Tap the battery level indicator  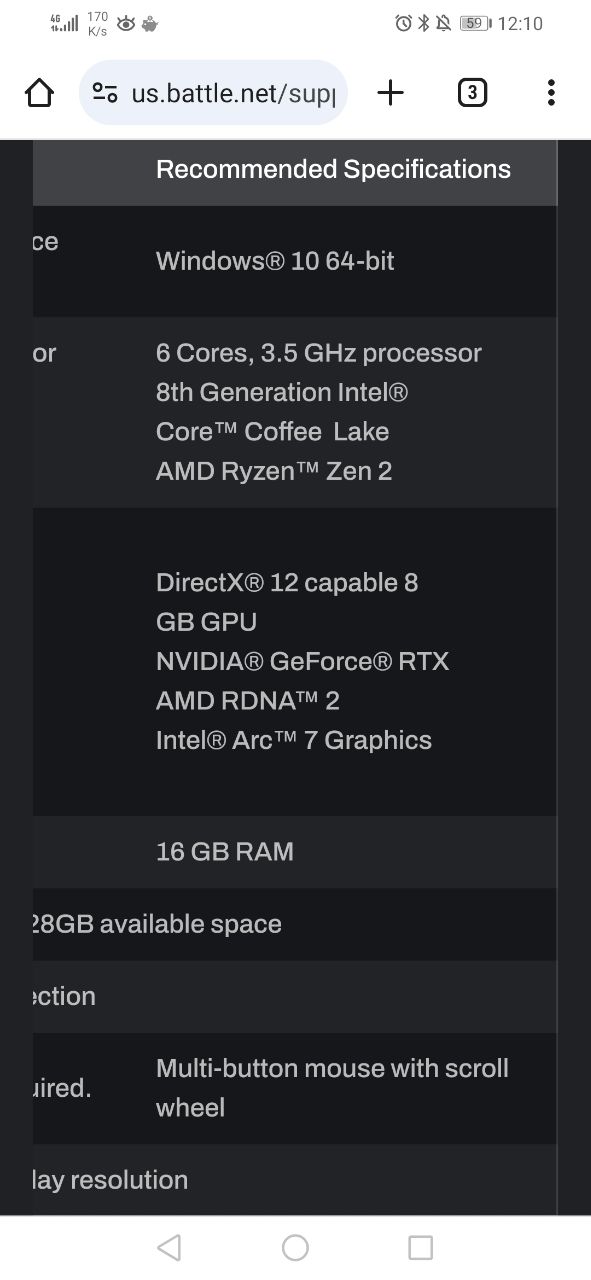(476, 23)
